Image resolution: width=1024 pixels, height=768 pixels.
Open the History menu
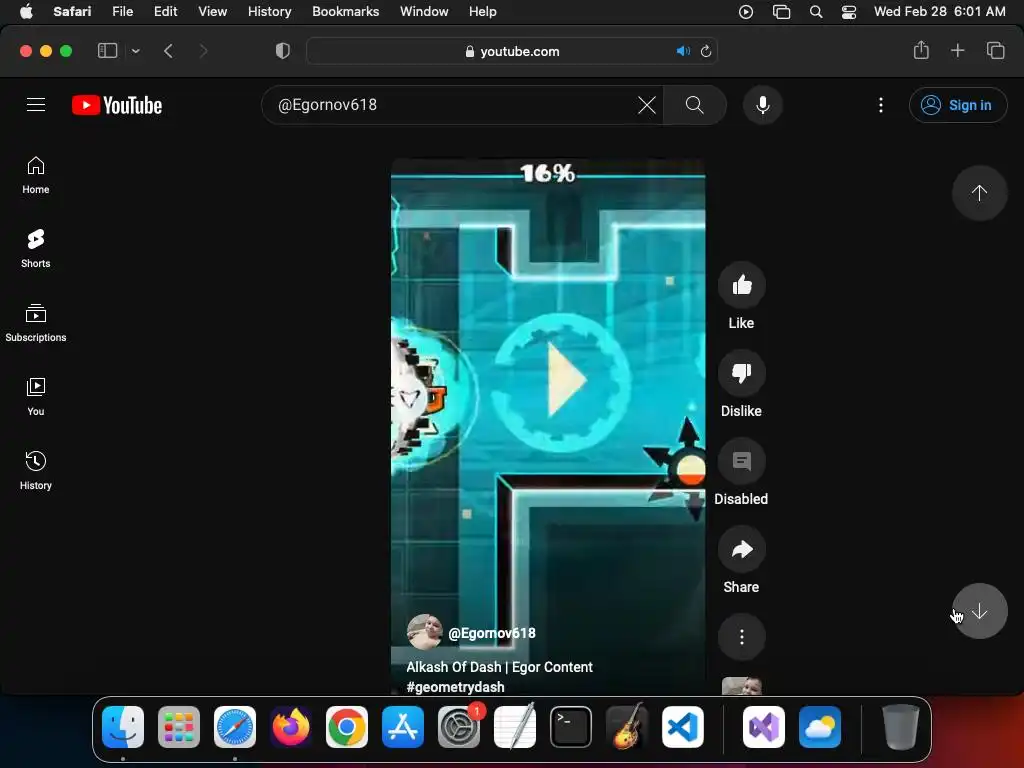coord(269,11)
